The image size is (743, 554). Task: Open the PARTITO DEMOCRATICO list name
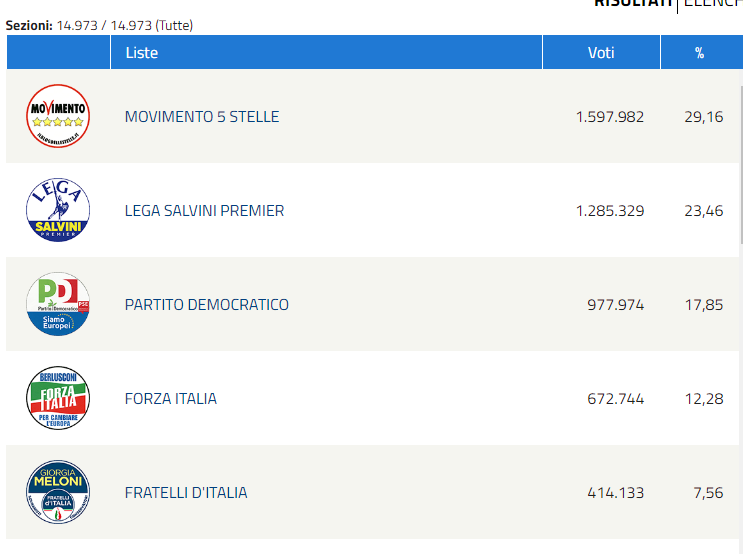tap(207, 305)
